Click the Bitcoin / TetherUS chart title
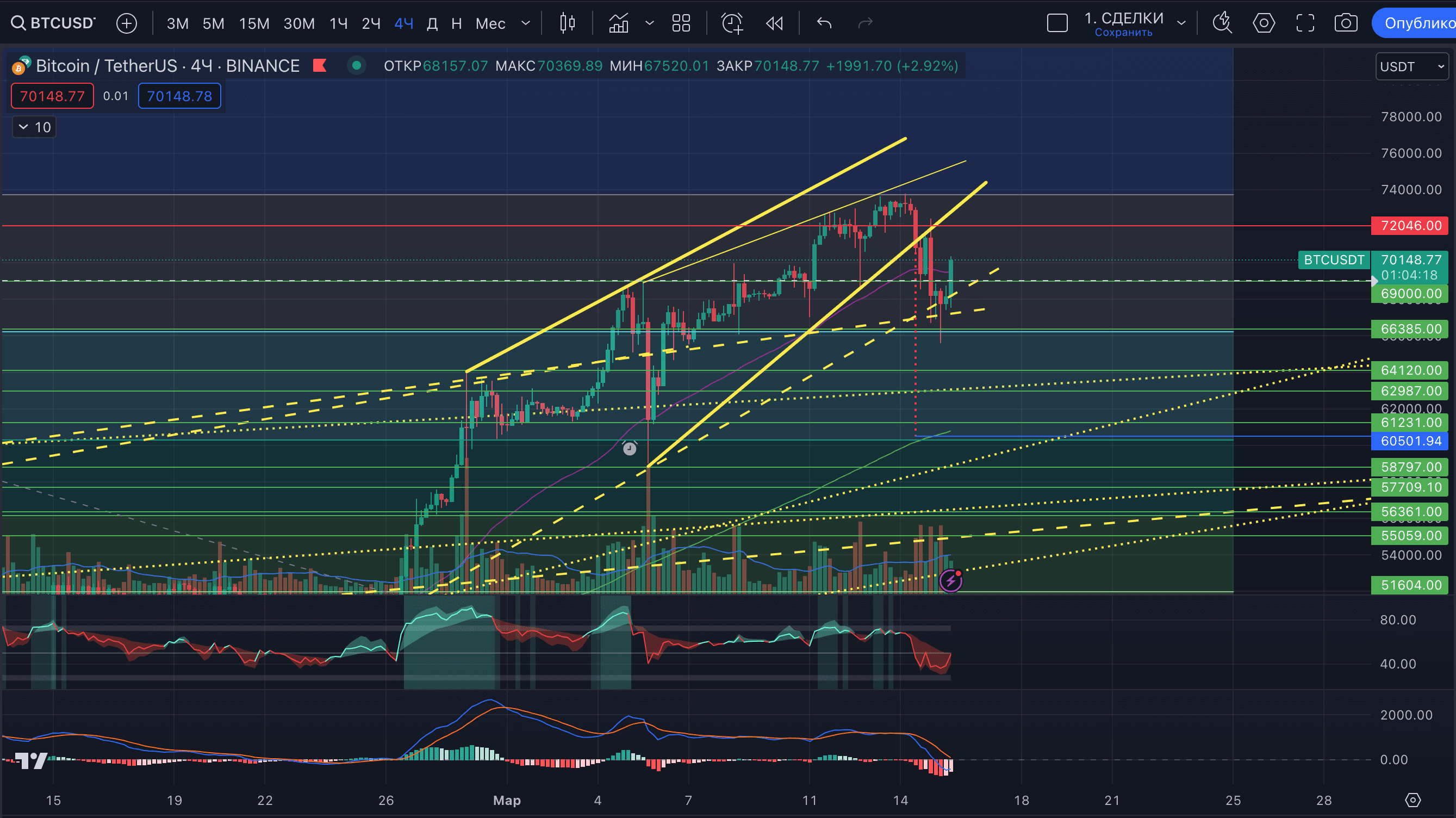 click(167, 66)
